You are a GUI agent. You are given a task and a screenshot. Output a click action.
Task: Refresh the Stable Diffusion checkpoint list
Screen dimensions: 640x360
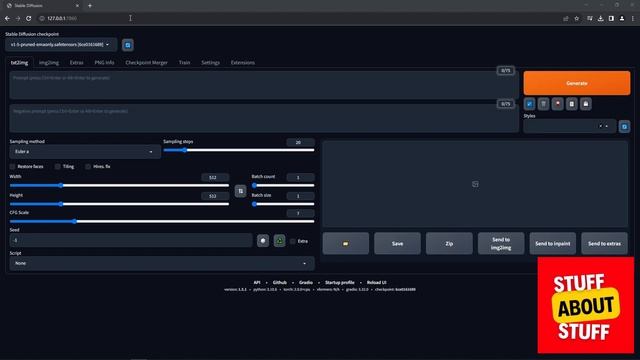click(x=128, y=45)
